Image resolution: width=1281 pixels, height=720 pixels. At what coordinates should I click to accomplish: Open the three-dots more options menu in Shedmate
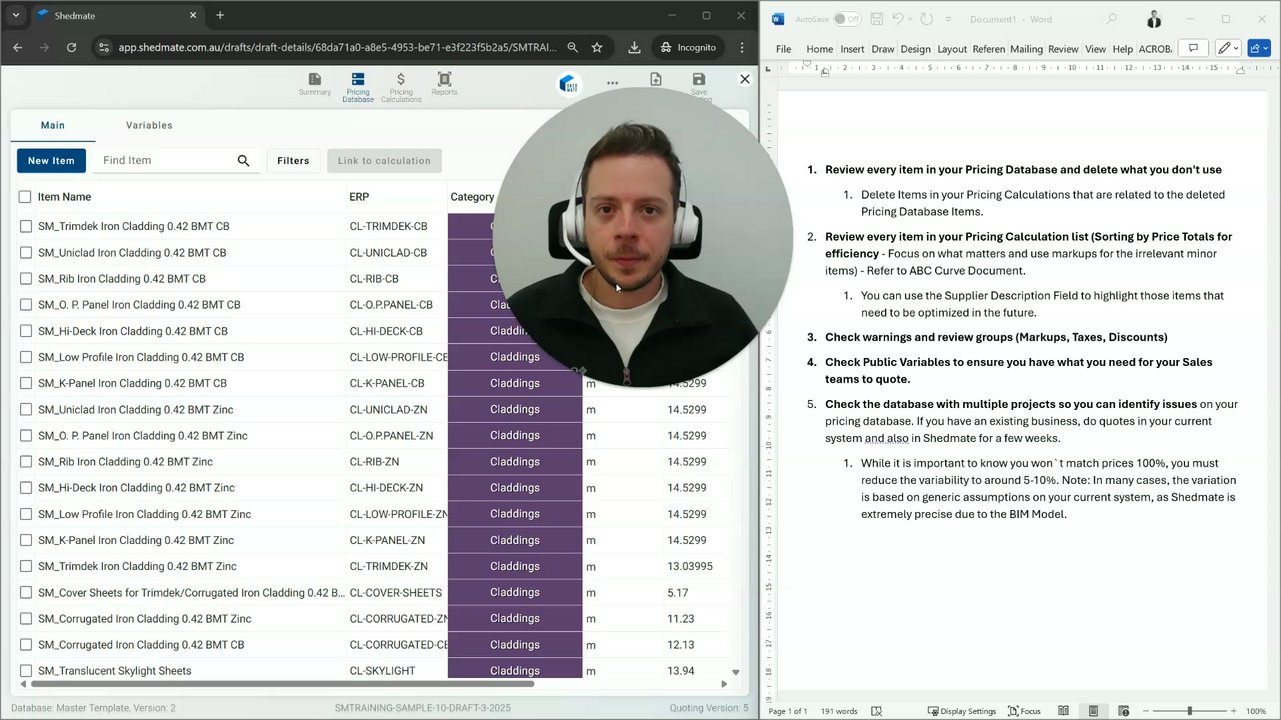point(612,84)
